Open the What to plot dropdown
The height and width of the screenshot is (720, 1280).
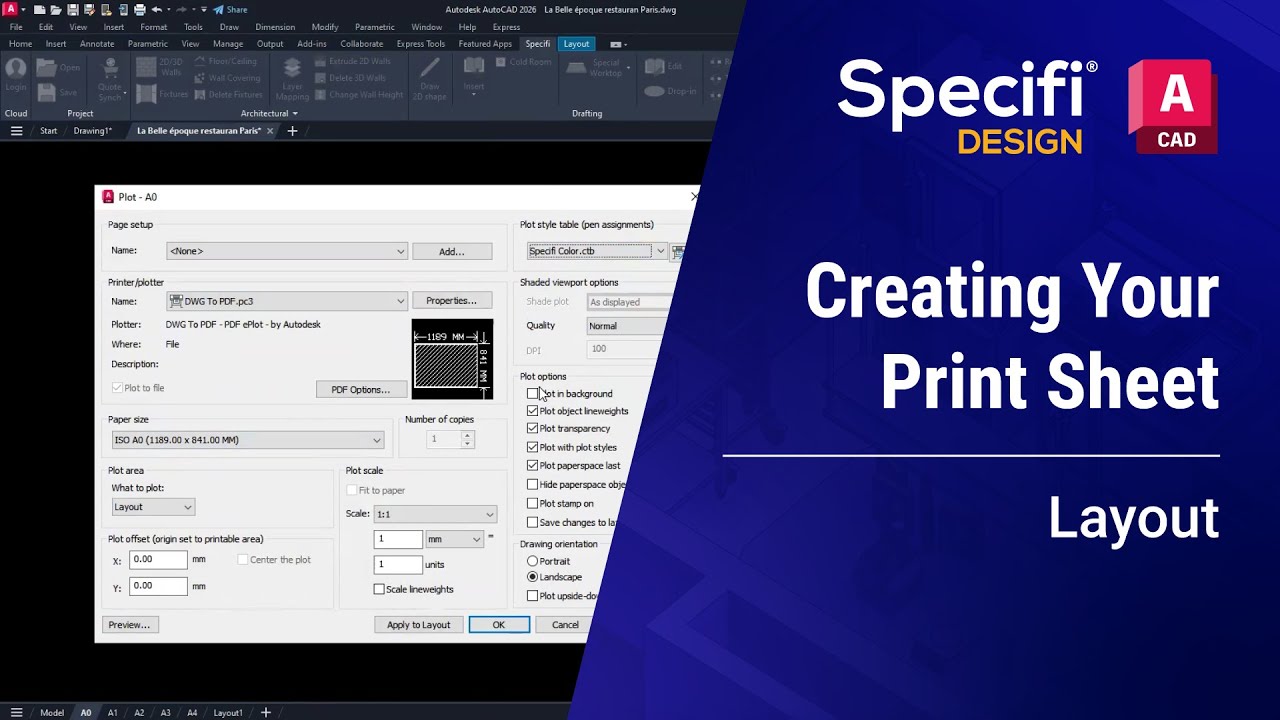(153, 507)
